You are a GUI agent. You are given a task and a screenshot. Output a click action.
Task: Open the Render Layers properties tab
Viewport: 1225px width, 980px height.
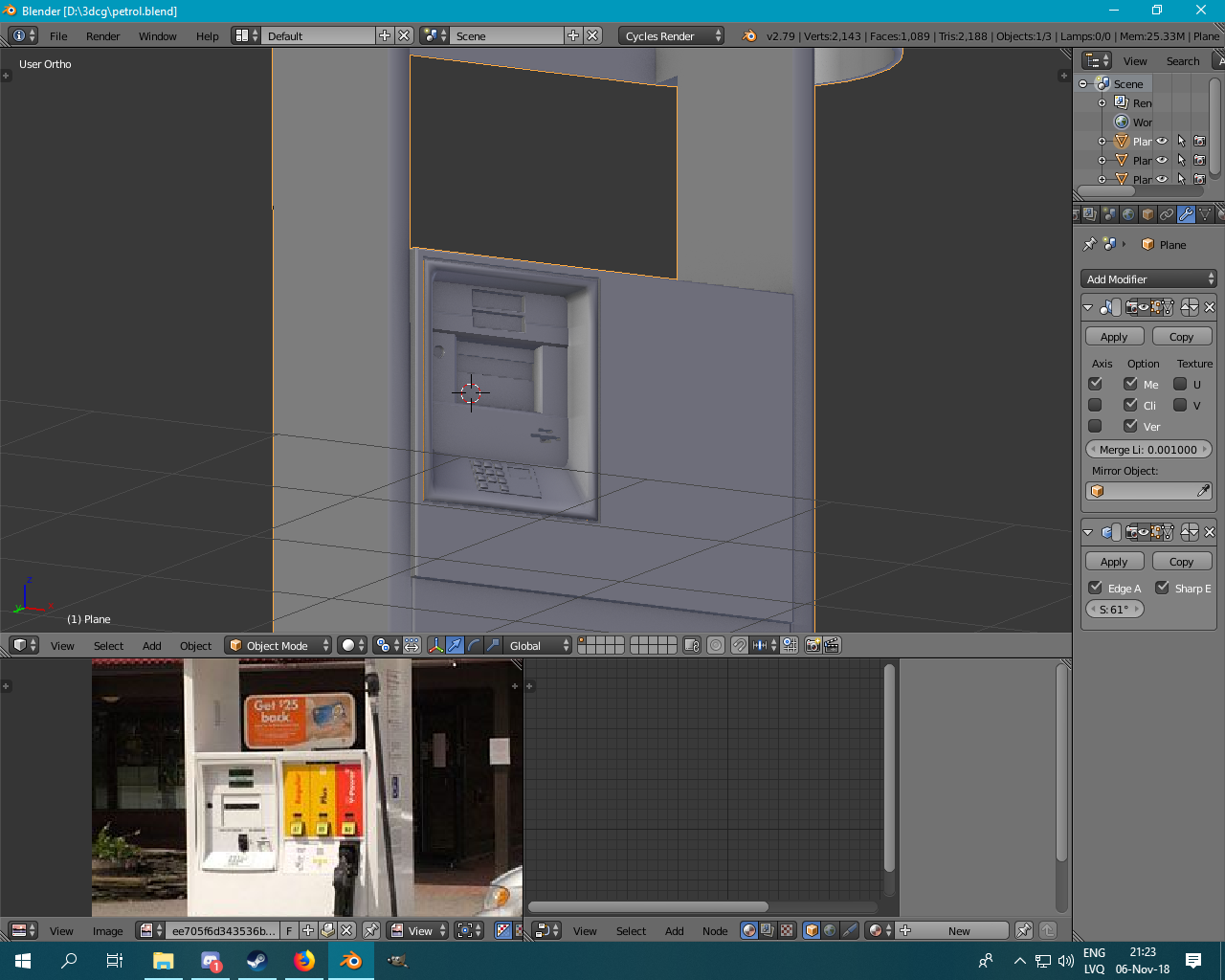pos(1090,214)
